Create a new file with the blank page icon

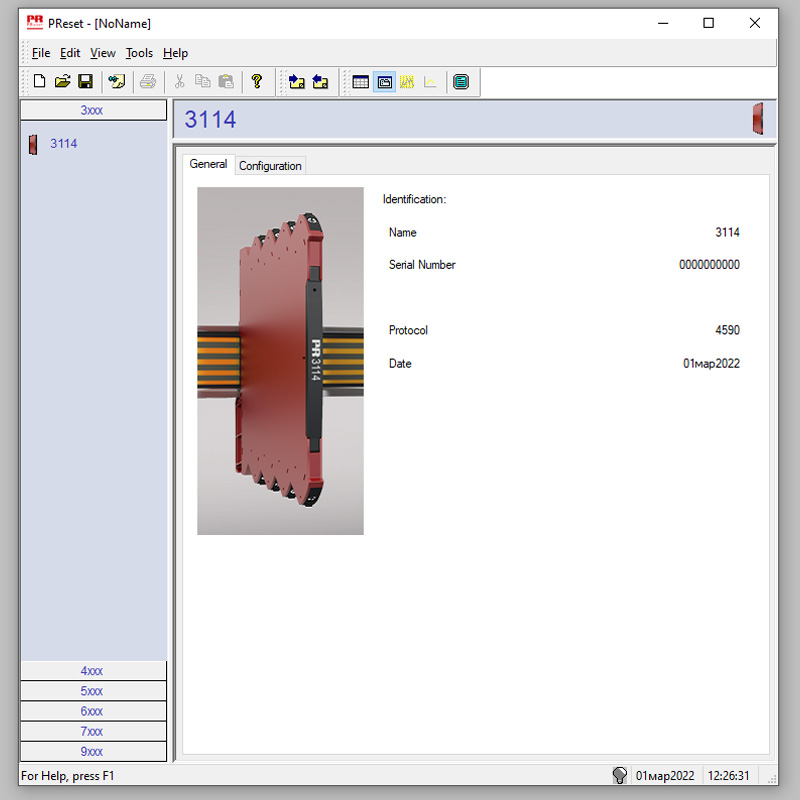39,82
